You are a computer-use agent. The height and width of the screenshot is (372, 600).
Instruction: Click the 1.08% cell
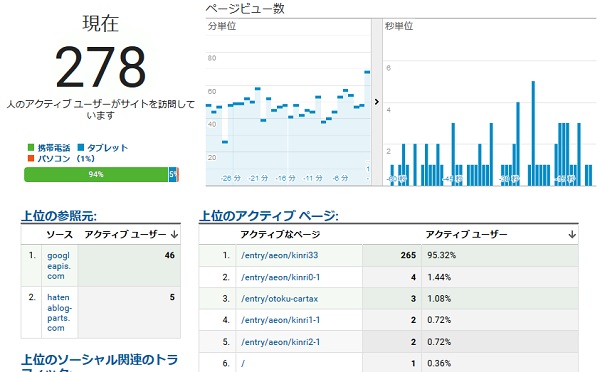click(x=439, y=299)
